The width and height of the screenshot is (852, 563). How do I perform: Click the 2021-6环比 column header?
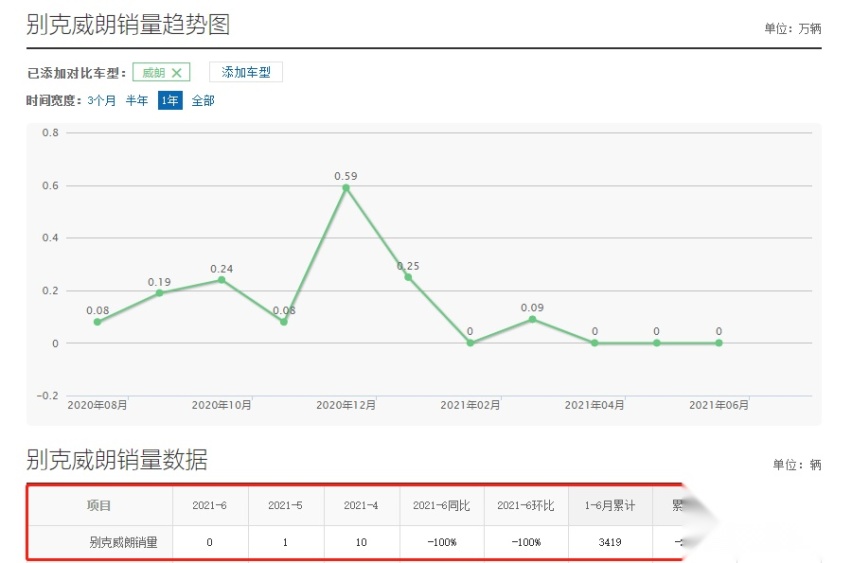tap(525, 505)
